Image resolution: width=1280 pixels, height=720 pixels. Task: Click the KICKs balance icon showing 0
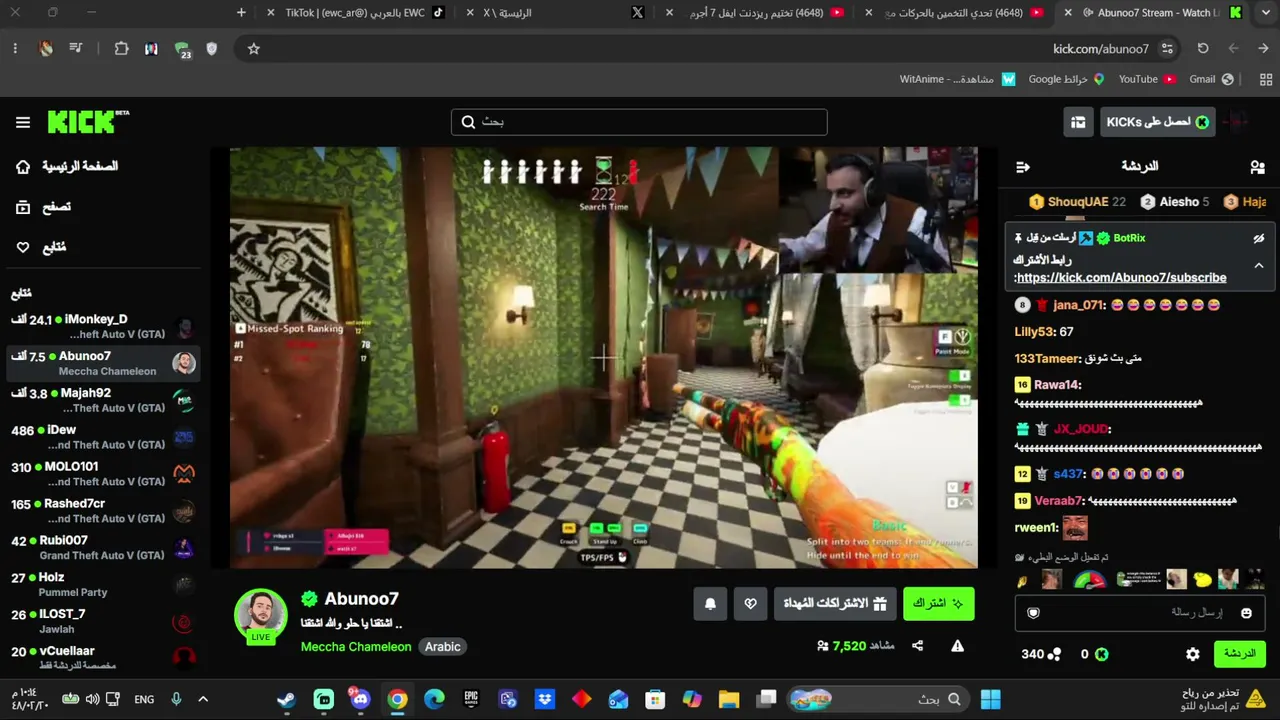[x=1101, y=654]
